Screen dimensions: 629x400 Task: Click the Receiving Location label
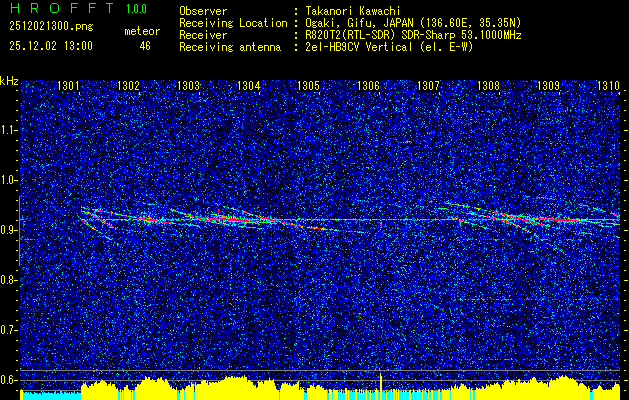233,23
